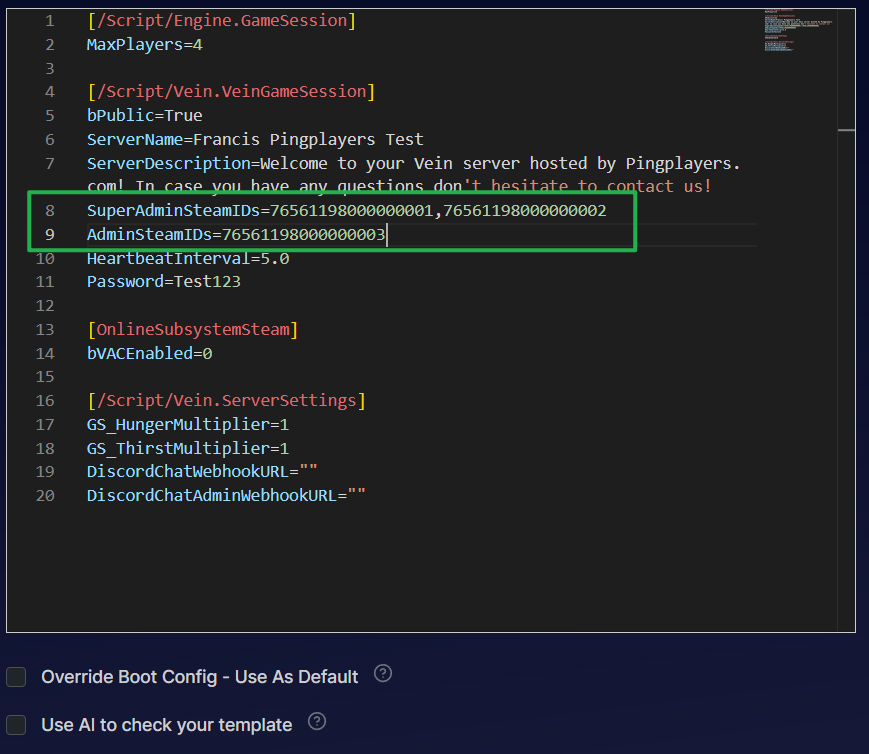Place cursor on the Password=Test123 line
Image resolution: width=869 pixels, height=754 pixels.
[x=163, y=282]
